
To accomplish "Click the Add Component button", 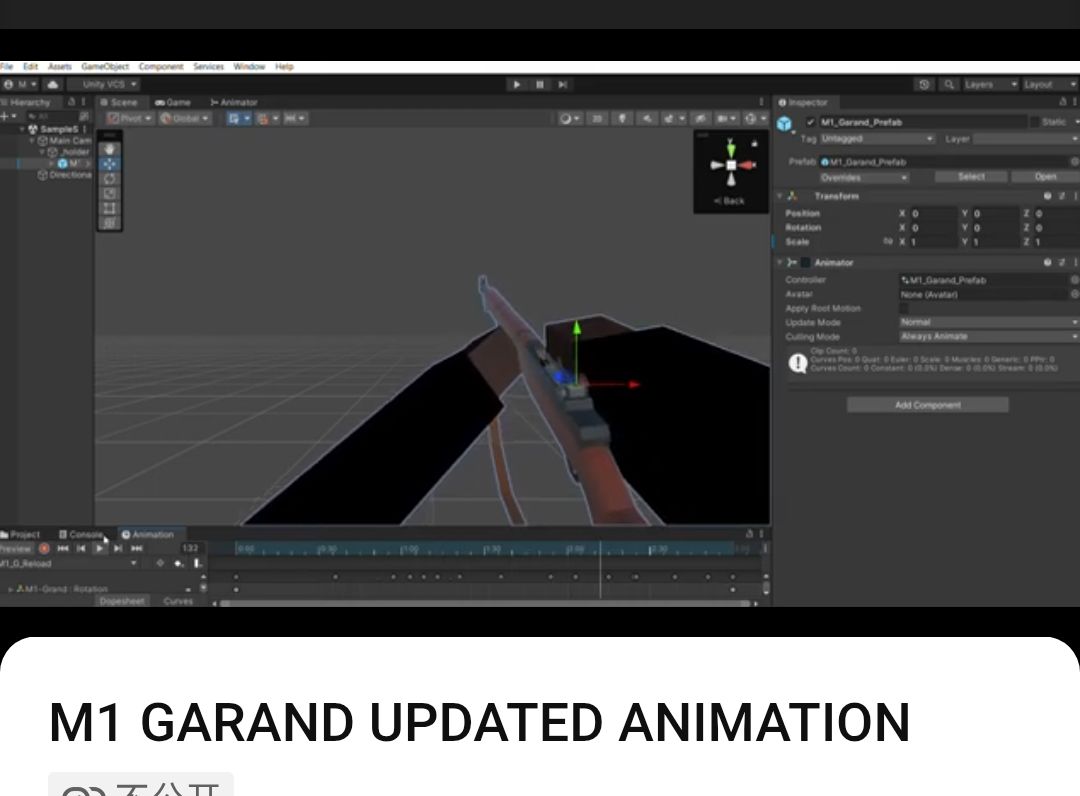I will [x=927, y=405].
